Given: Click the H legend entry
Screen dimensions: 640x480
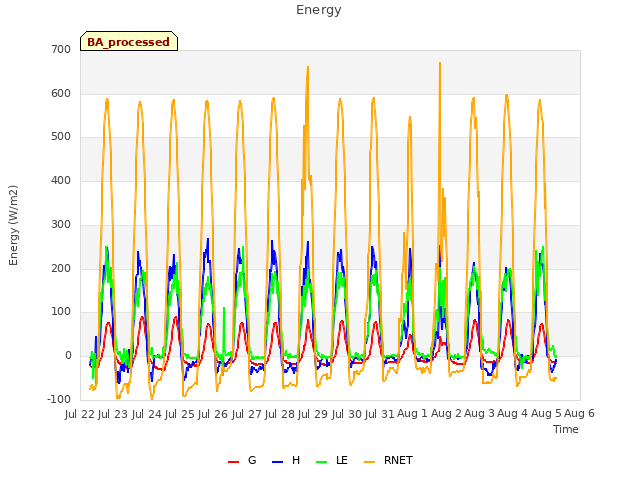Looking at the screenshot, I should 286,460.
